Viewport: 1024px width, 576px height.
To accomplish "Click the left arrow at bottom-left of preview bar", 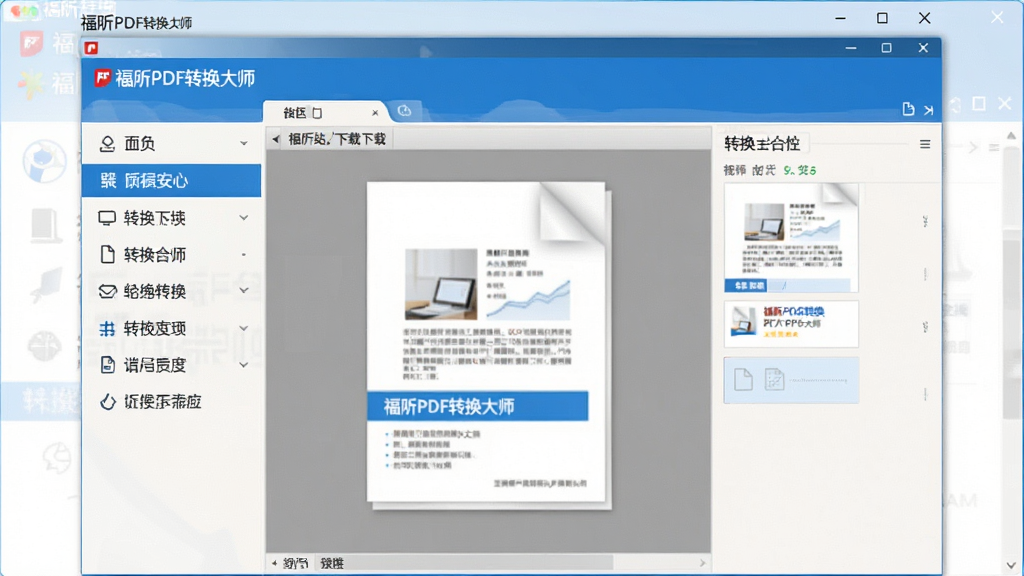I will (x=274, y=563).
